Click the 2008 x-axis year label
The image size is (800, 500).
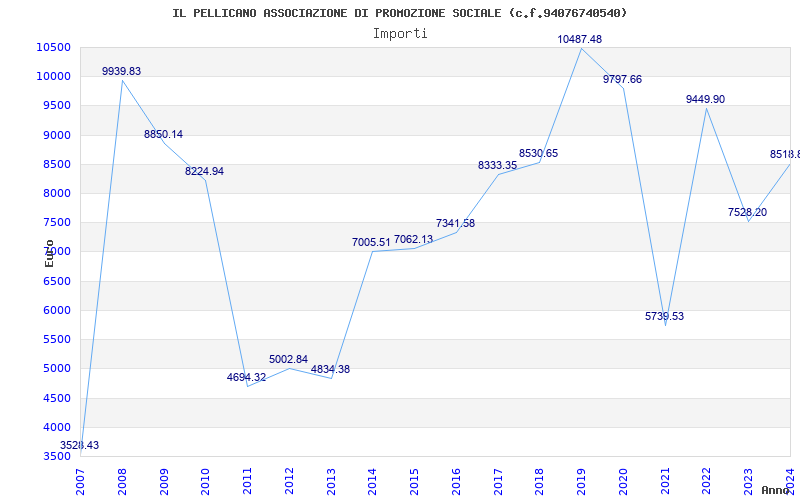click(x=122, y=482)
